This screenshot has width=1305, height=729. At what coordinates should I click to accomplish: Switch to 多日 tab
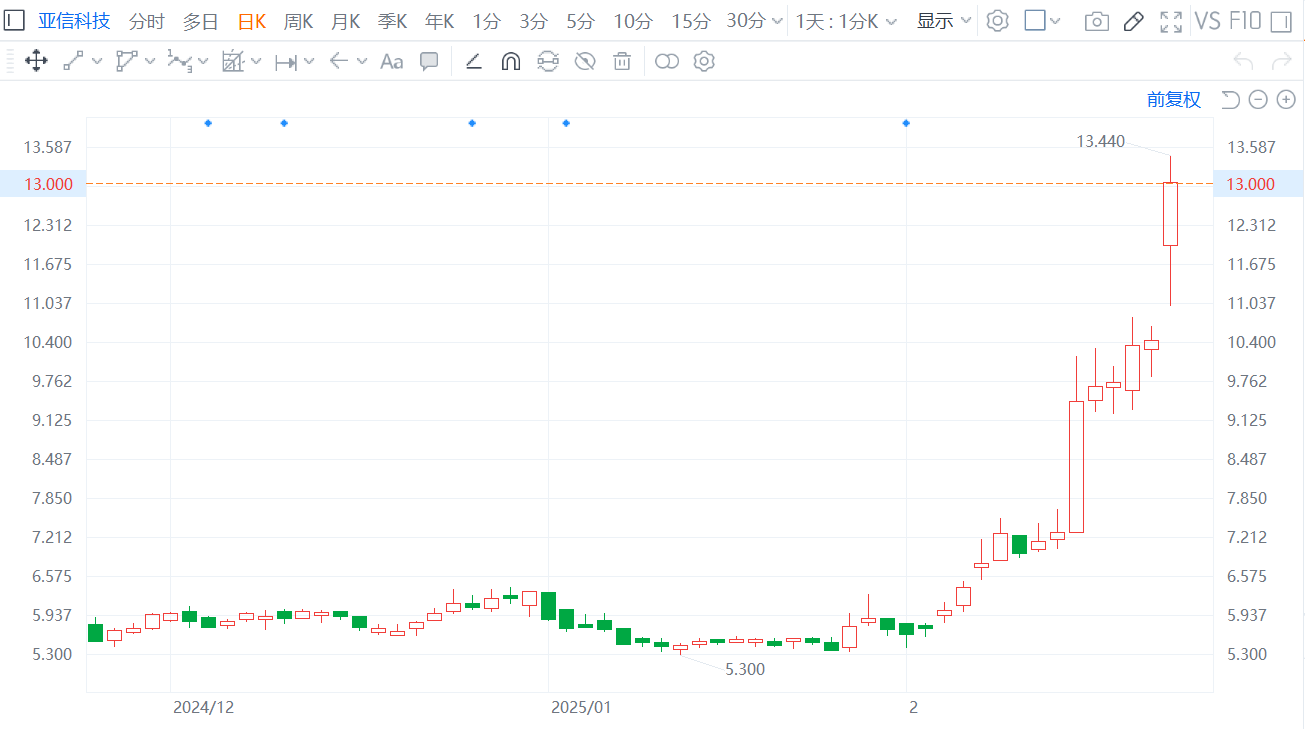(200, 20)
